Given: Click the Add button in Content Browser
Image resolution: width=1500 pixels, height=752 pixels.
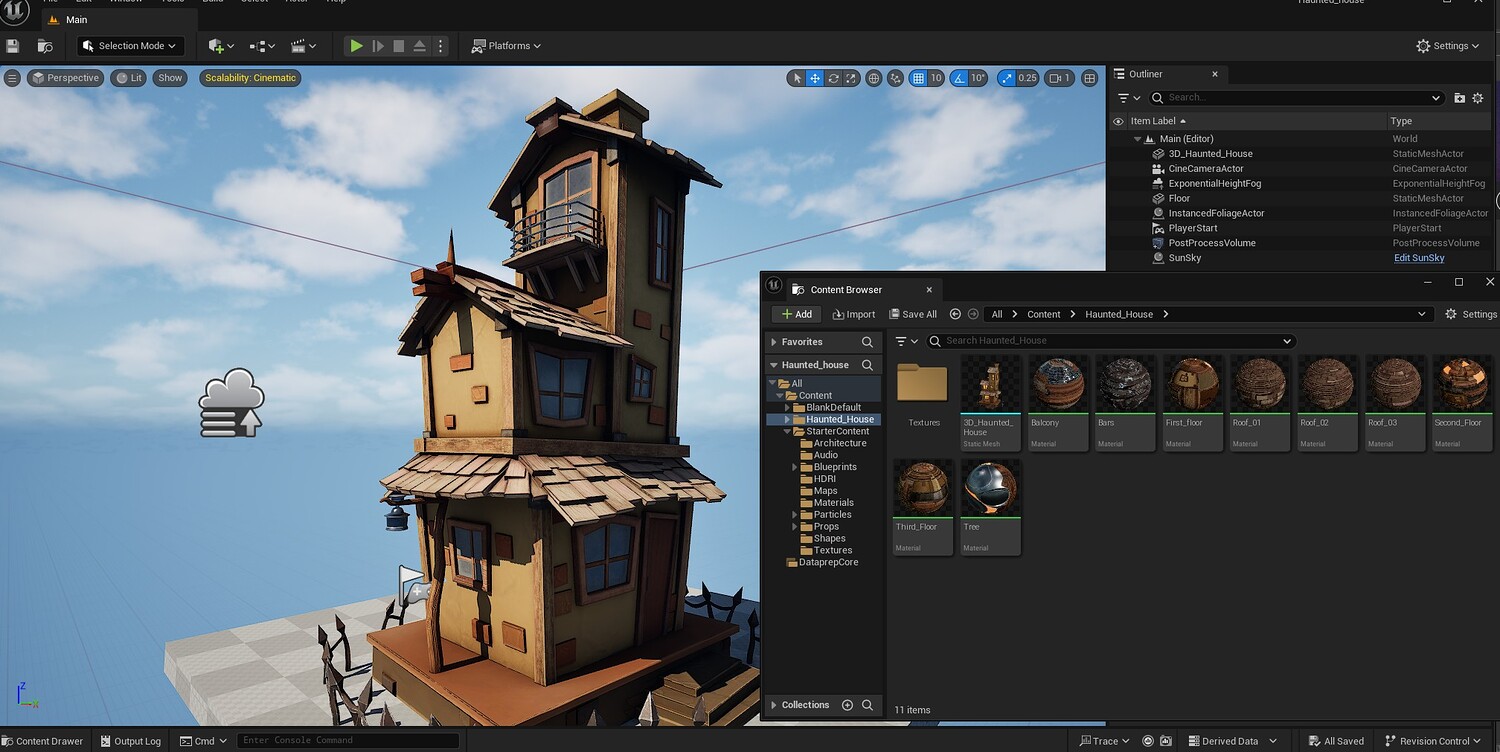Looking at the screenshot, I should [x=796, y=314].
